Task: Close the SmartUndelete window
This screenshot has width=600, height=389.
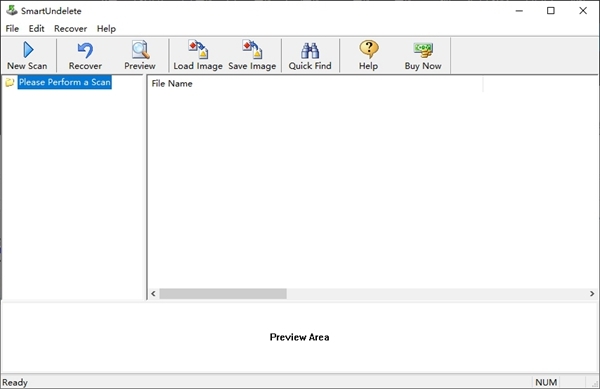Action: 583,11
